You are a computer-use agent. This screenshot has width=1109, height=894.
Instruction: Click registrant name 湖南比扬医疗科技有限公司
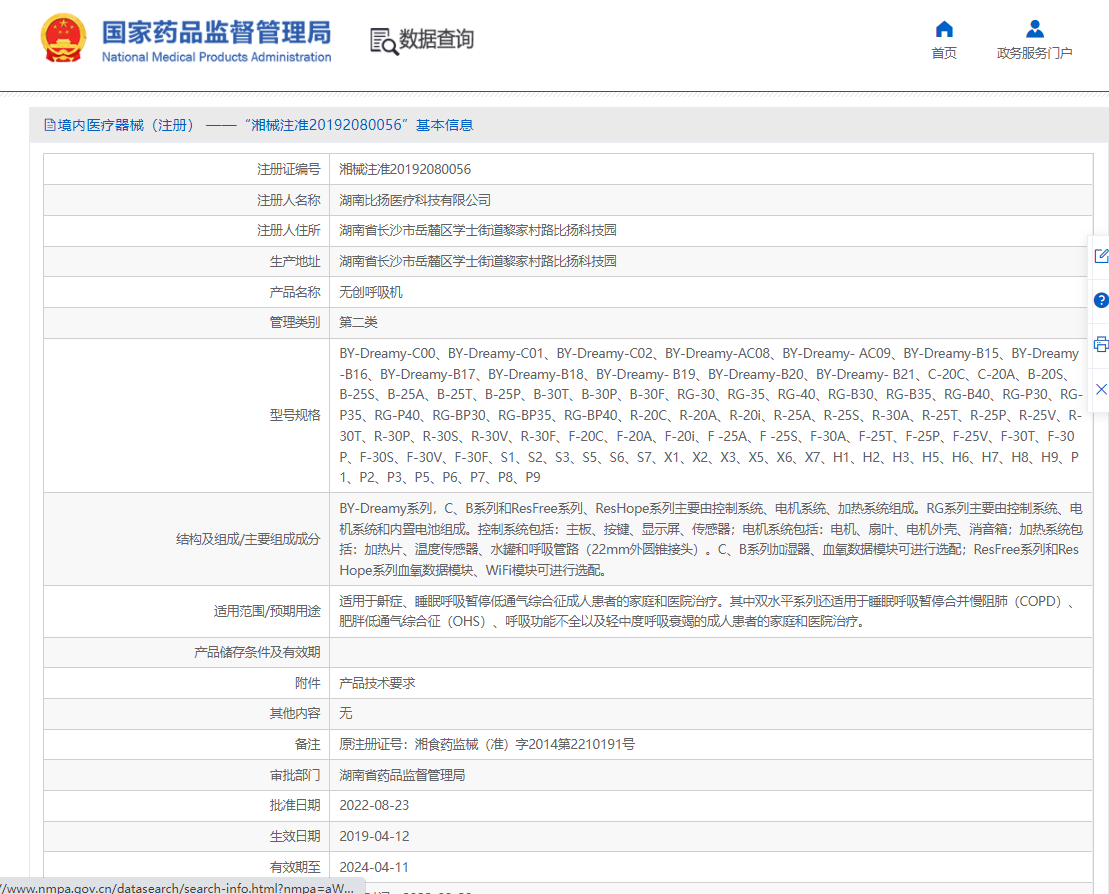(x=415, y=200)
